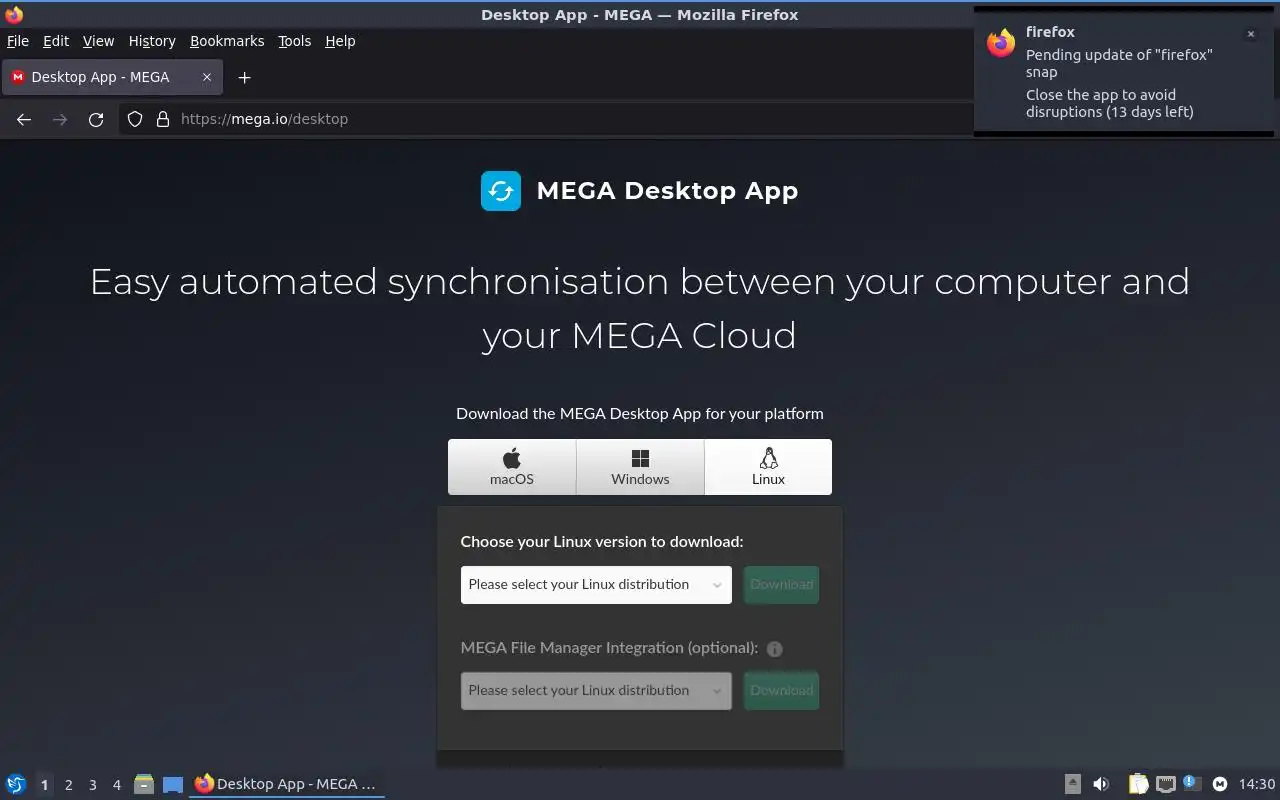Click the network tray icon

1165,784
